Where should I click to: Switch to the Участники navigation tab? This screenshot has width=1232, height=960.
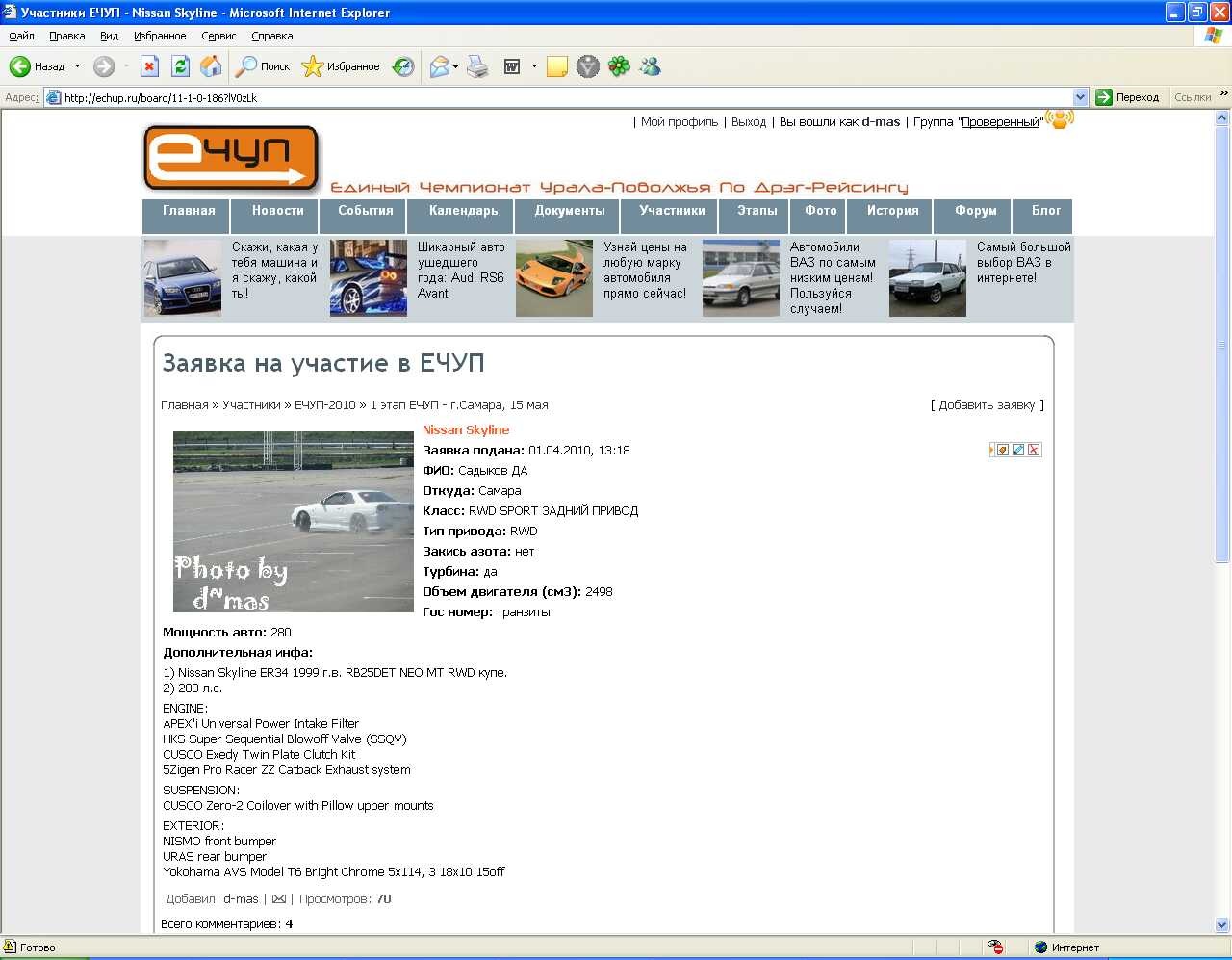pos(669,216)
